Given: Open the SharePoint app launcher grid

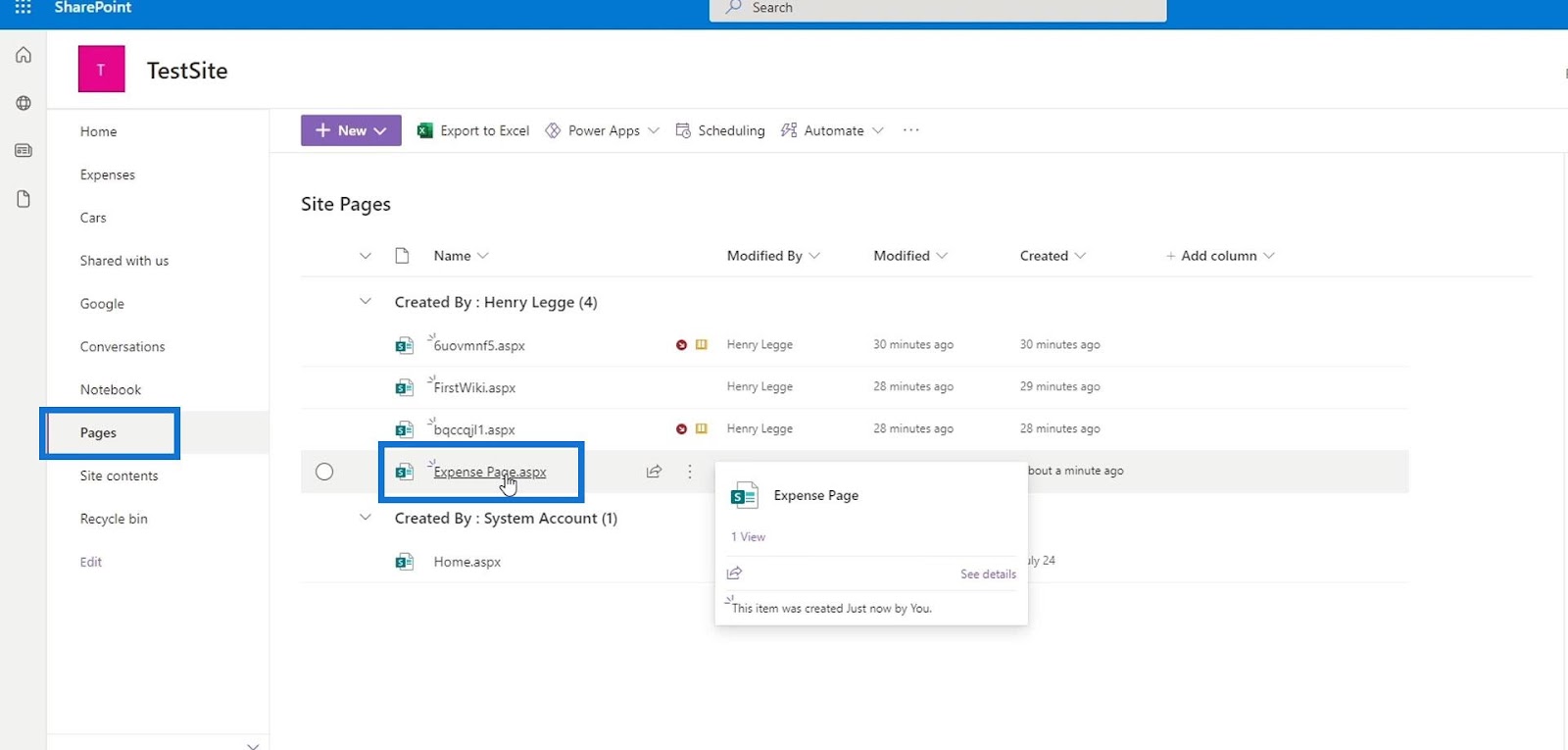Looking at the screenshot, I should click(x=23, y=8).
